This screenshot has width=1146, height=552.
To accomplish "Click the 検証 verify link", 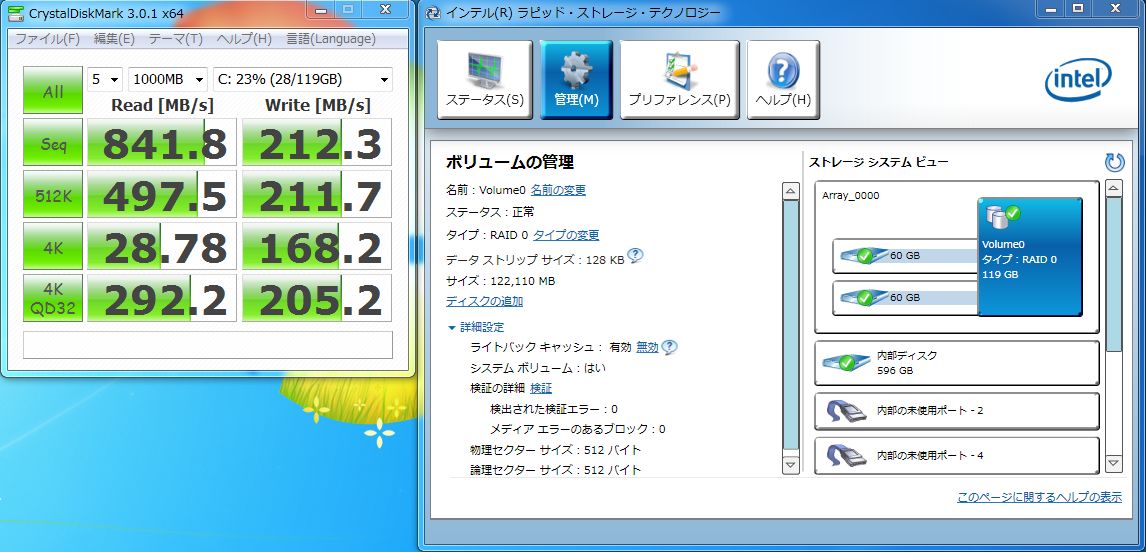I will point(541,388).
